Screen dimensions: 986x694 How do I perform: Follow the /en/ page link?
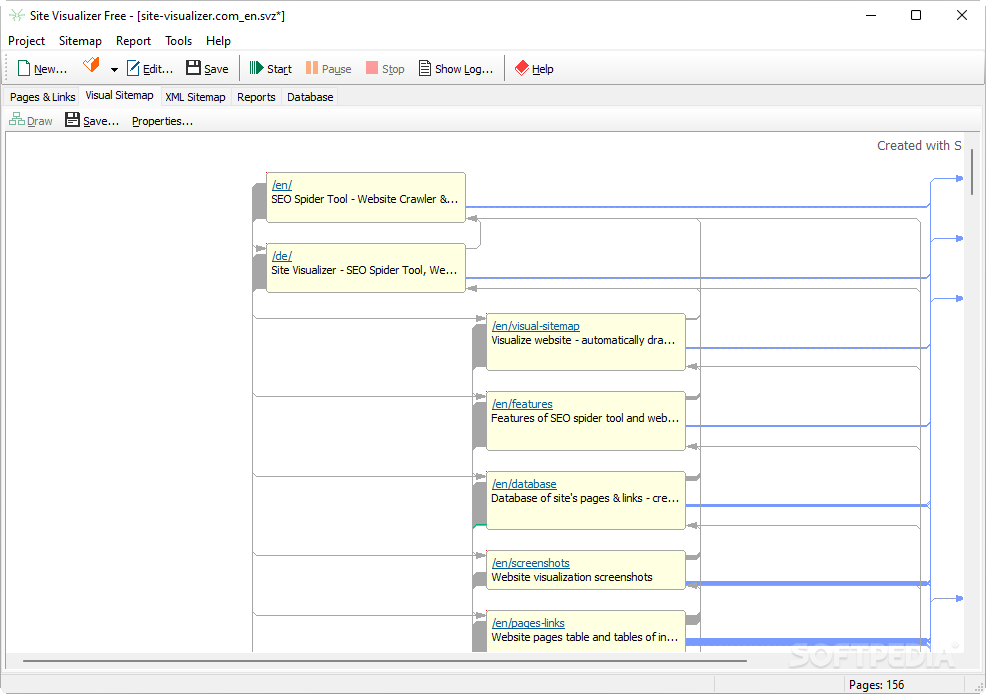pos(282,185)
